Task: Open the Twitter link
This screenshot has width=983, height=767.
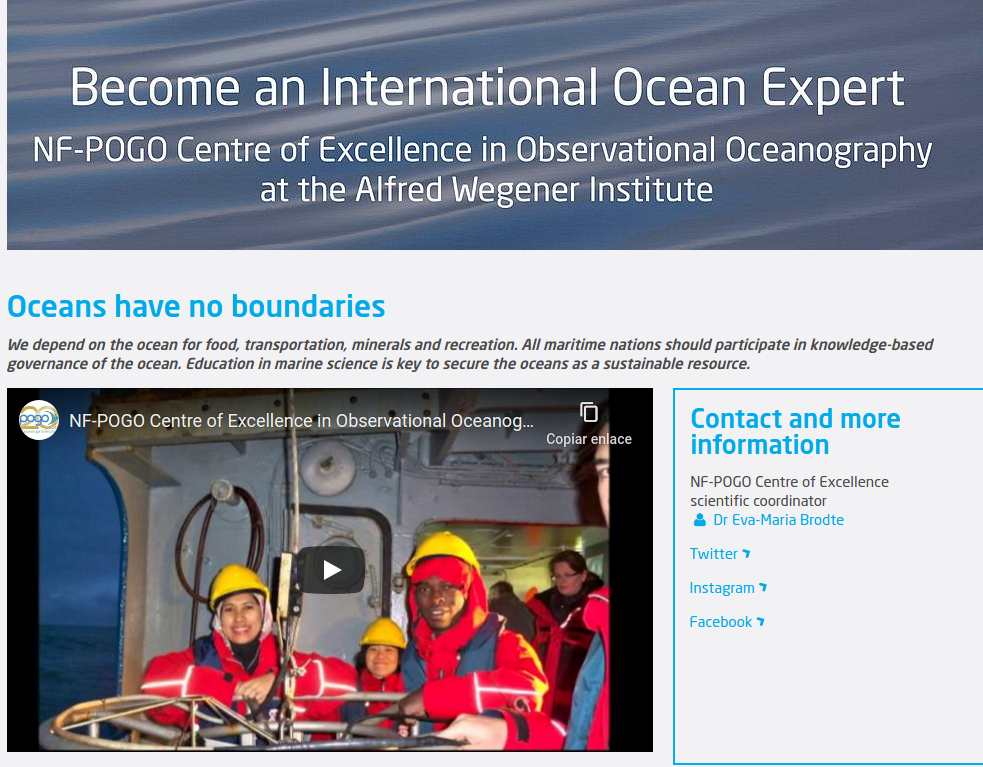Action: (x=713, y=554)
